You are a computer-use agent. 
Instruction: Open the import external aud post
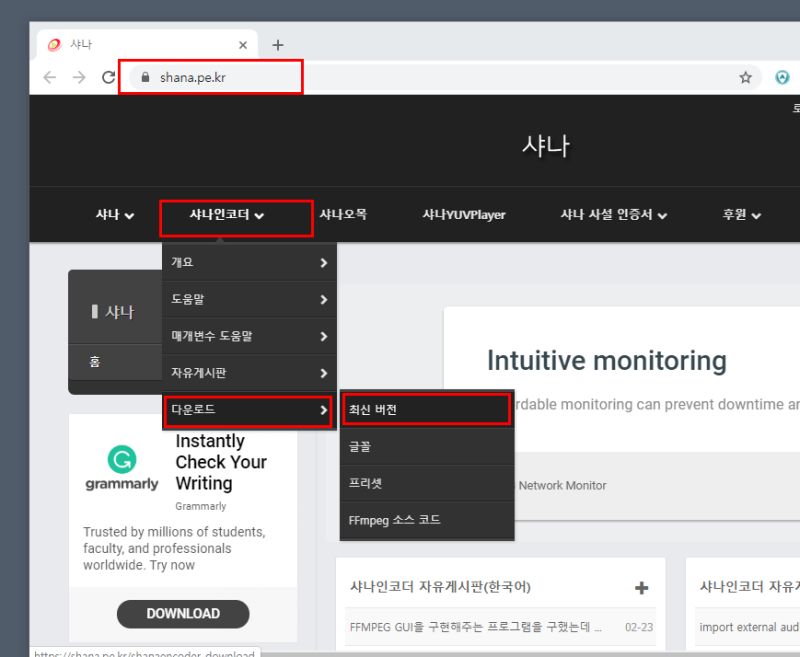pyautogui.click(x=749, y=627)
